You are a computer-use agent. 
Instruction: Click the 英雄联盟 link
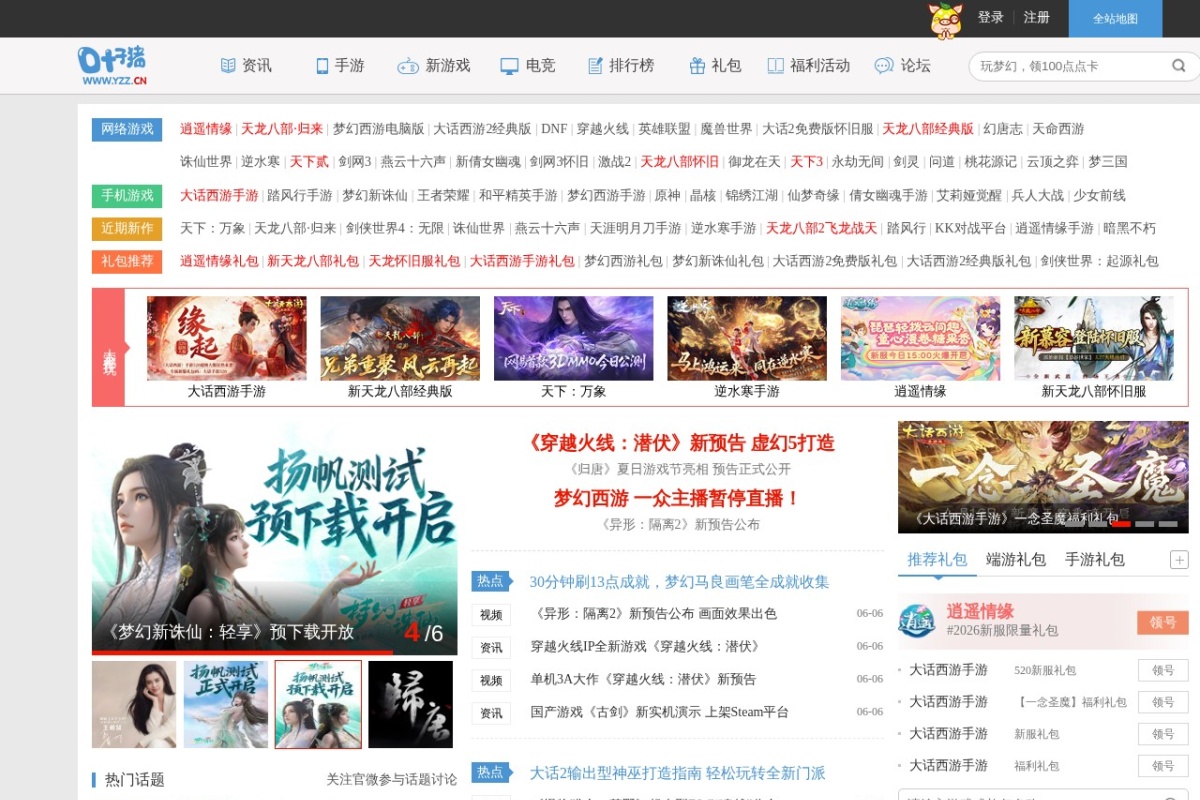(x=665, y=129)
